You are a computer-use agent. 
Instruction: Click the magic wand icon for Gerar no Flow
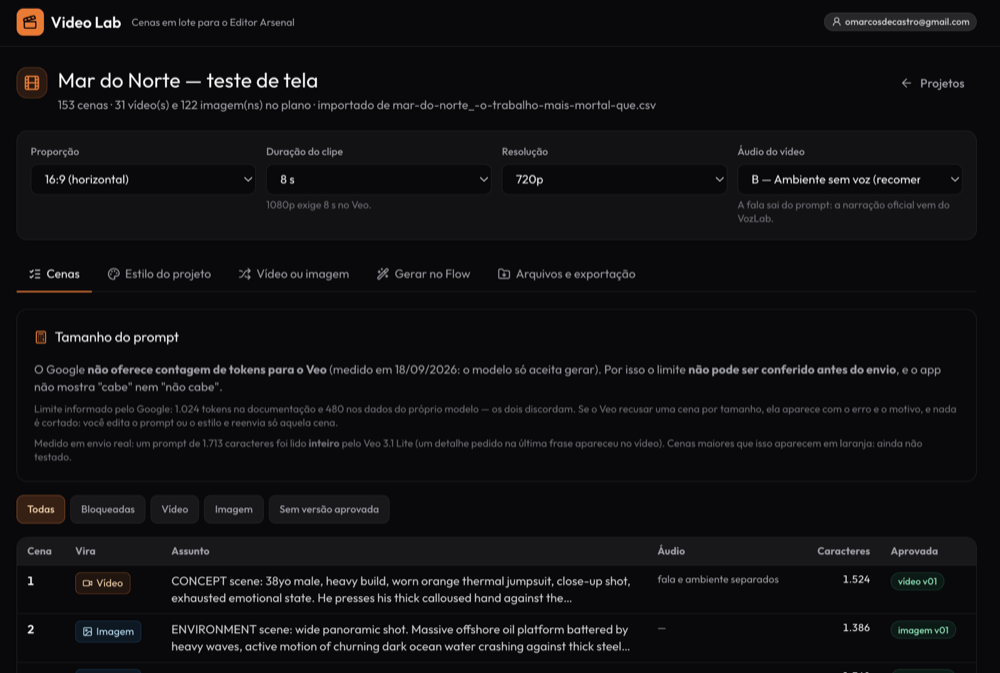[383, 274]
